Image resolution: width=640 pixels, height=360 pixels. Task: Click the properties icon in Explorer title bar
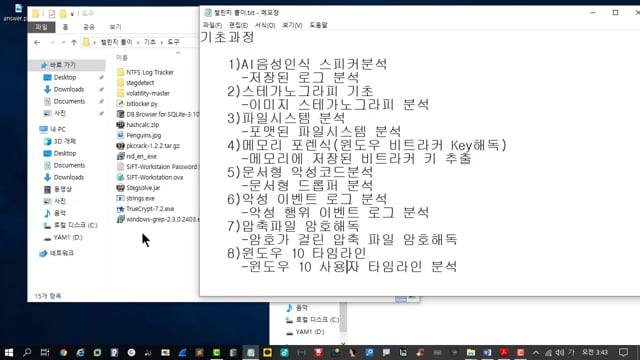(51, 14)
